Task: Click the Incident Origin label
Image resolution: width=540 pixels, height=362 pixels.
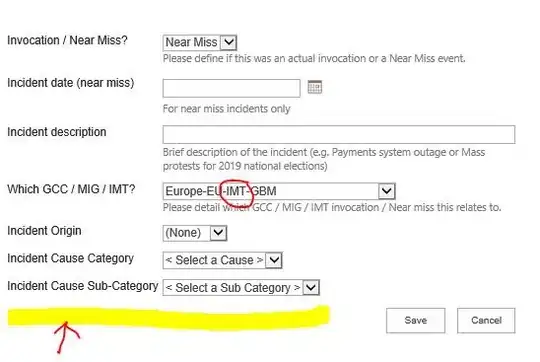Action: 44,231
